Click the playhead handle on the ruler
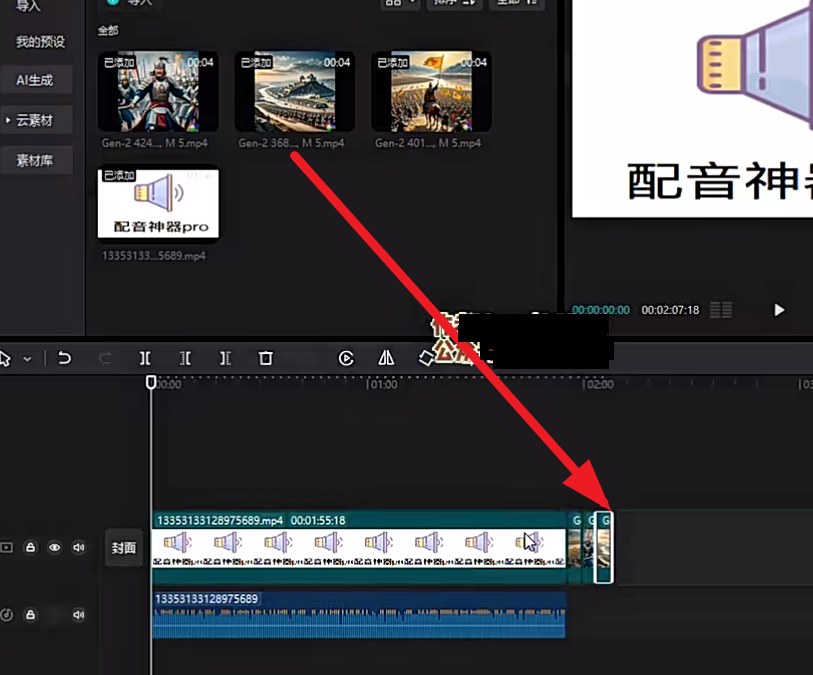This screenshot has height=675, width=813. tap(151, 383)
